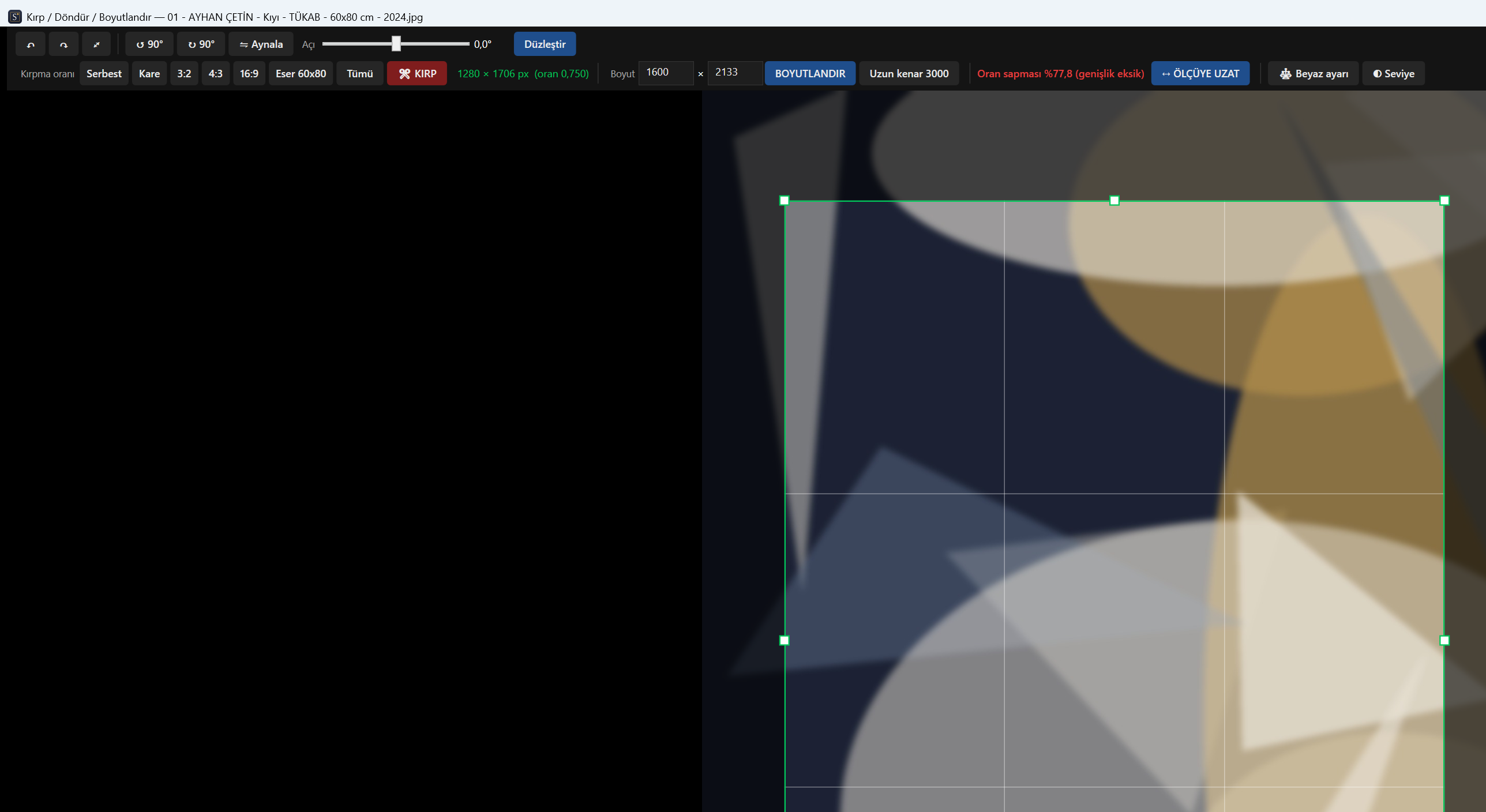1486x812 pixels.
Task: Click the width field showing 1600
Action: tap(666, 73)
